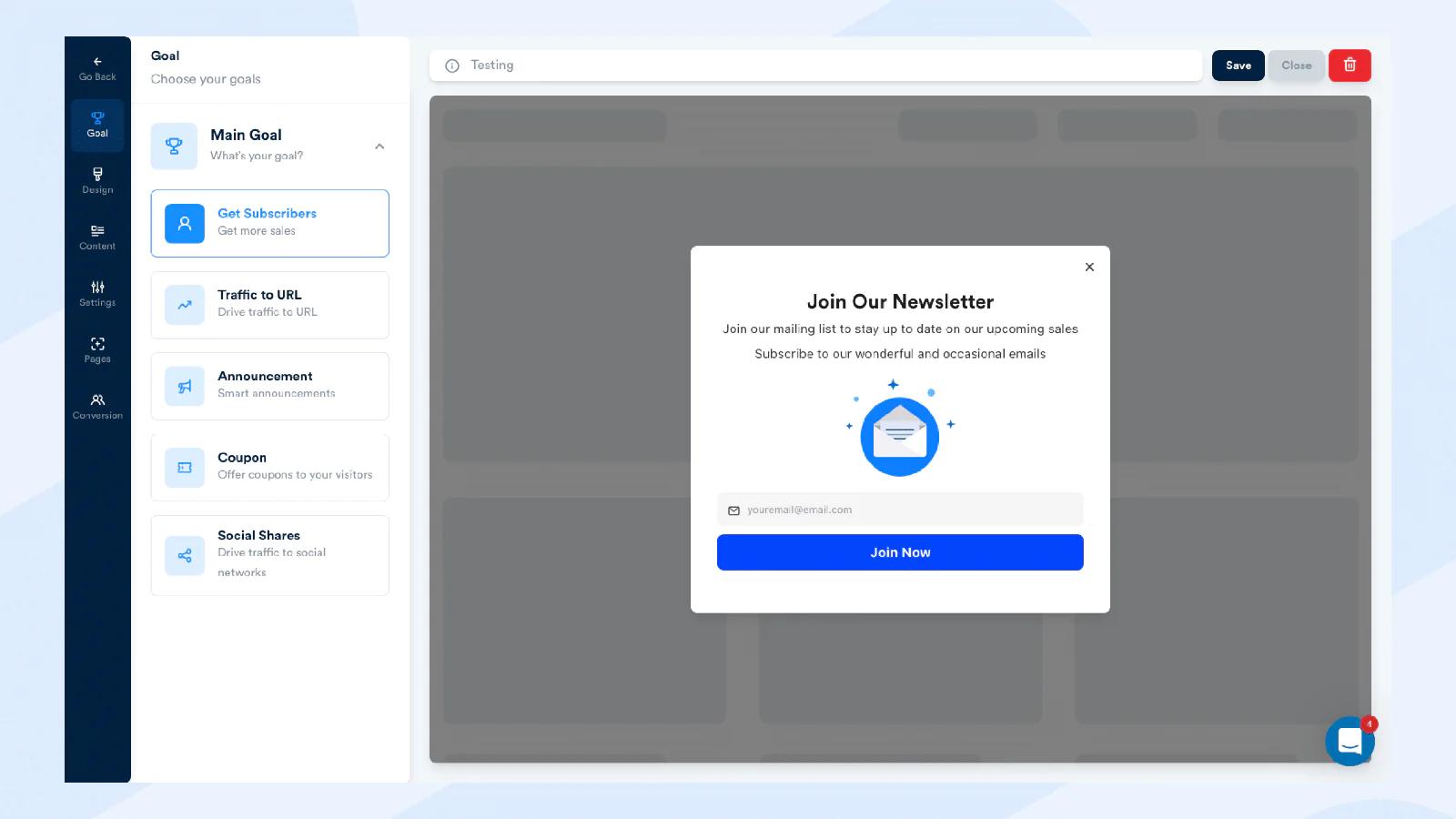
Task: Click the Main Goal trophy icon
Action: (x=174, y=146)
